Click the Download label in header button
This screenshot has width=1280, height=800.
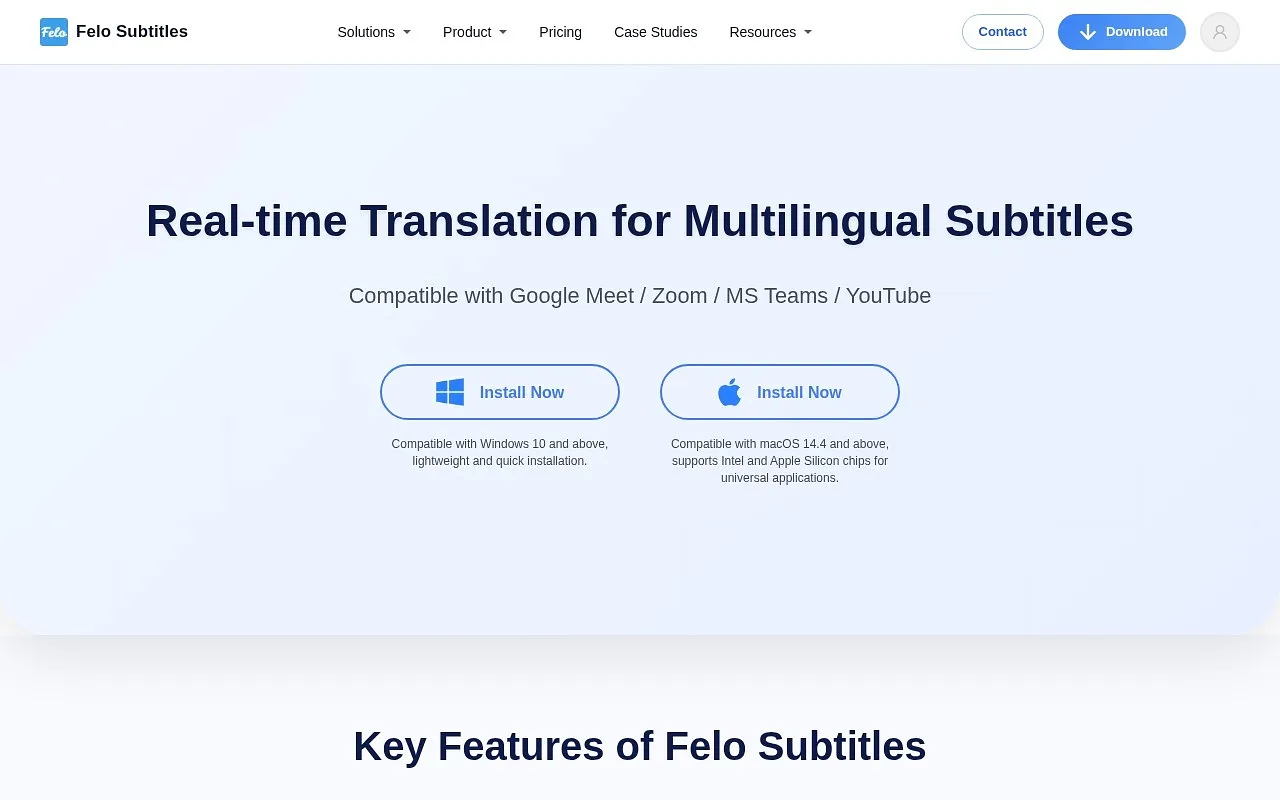1137,32
